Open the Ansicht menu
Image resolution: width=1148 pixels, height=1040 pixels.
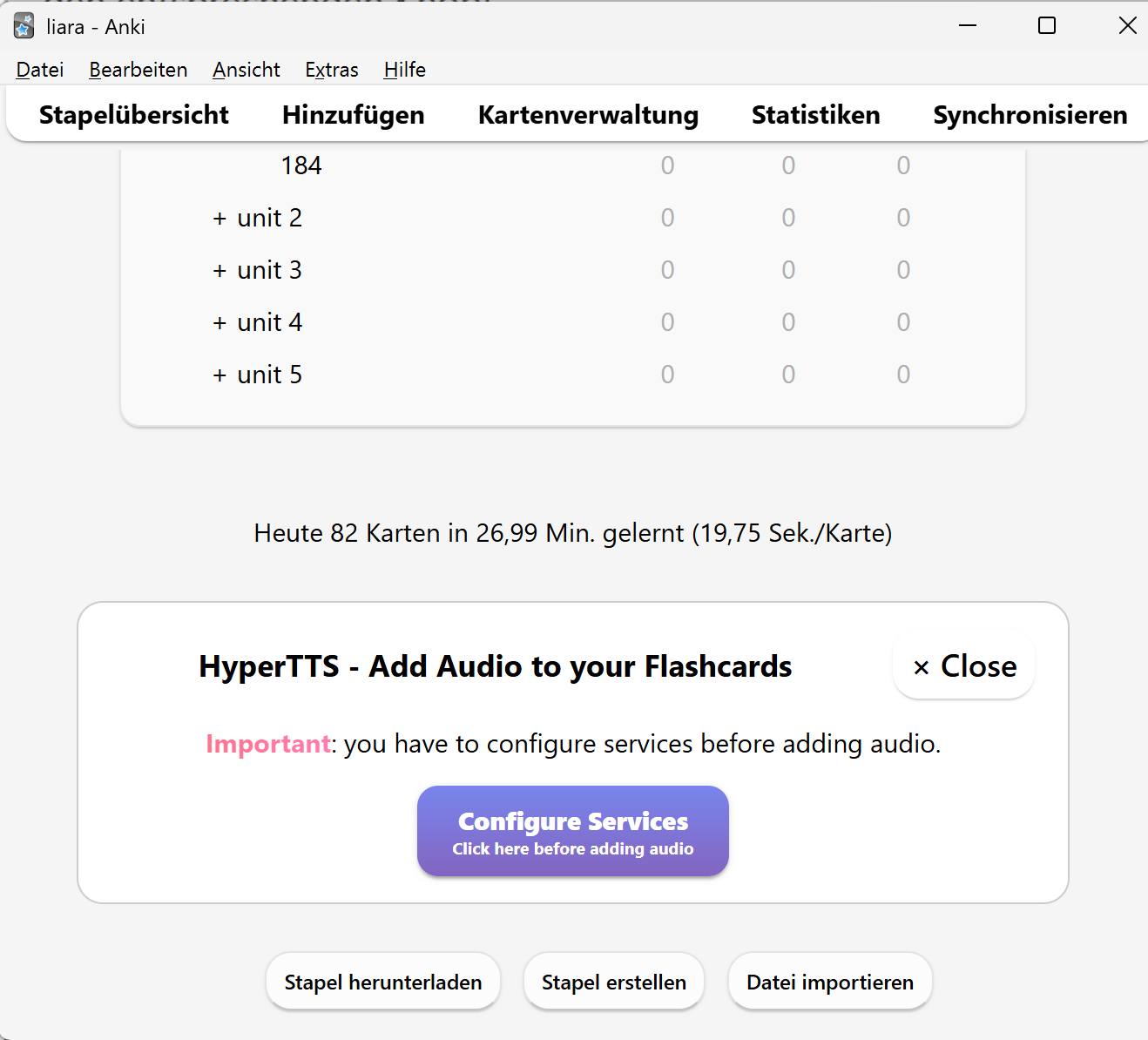(x=246, y=70)
